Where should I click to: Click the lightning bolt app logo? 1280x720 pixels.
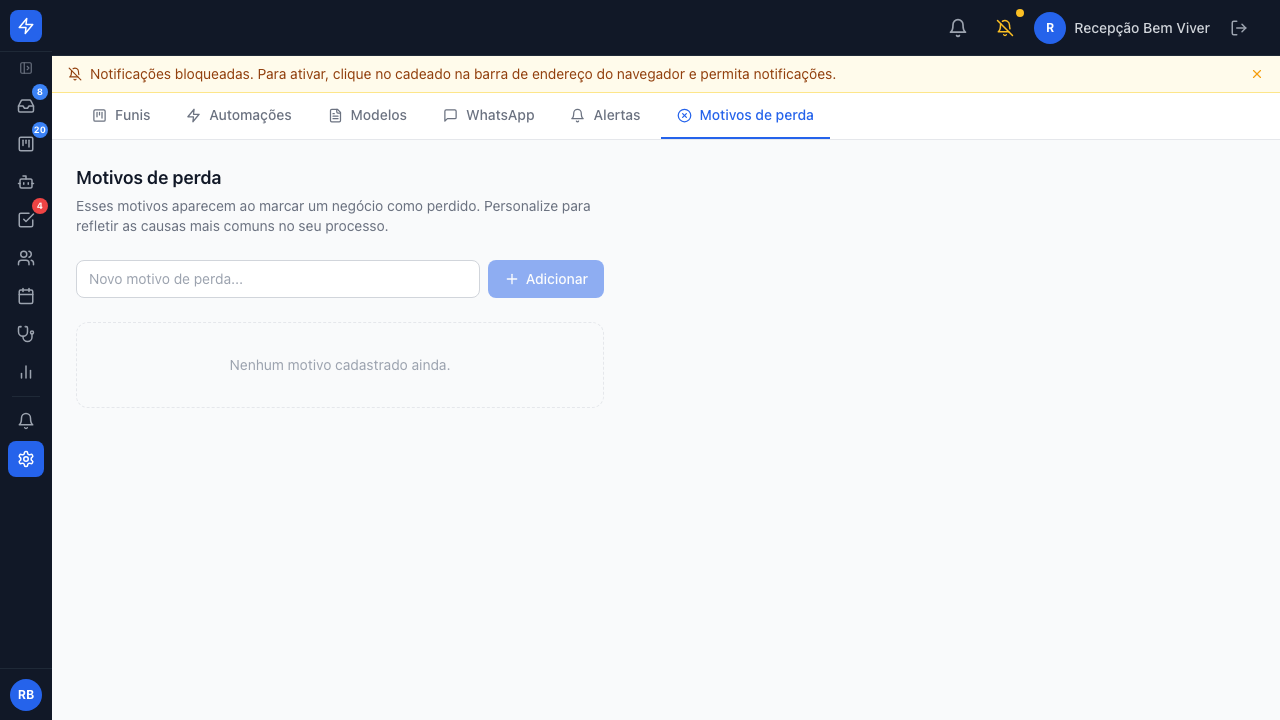point(26,26)
